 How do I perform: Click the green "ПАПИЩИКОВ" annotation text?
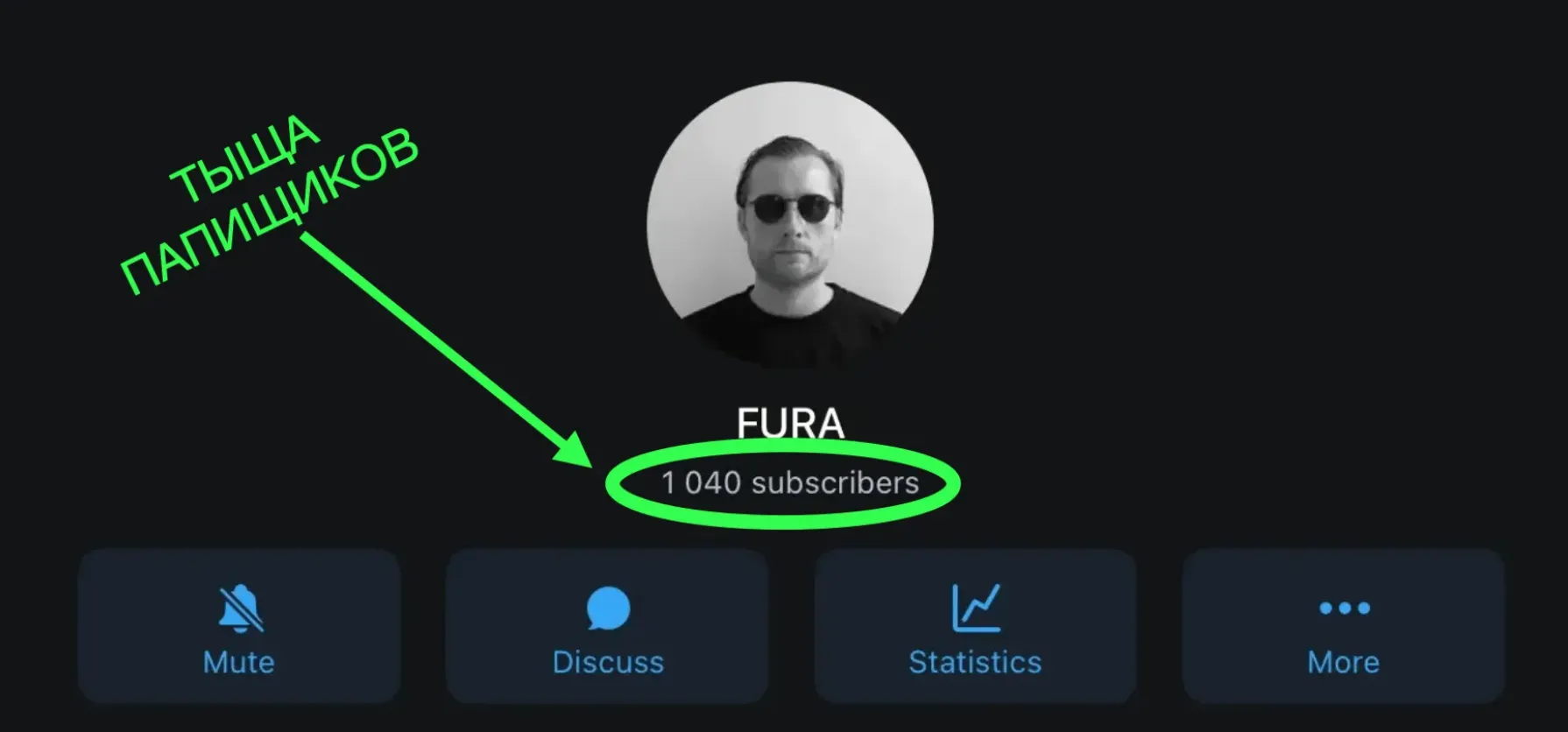click(270, 212)
